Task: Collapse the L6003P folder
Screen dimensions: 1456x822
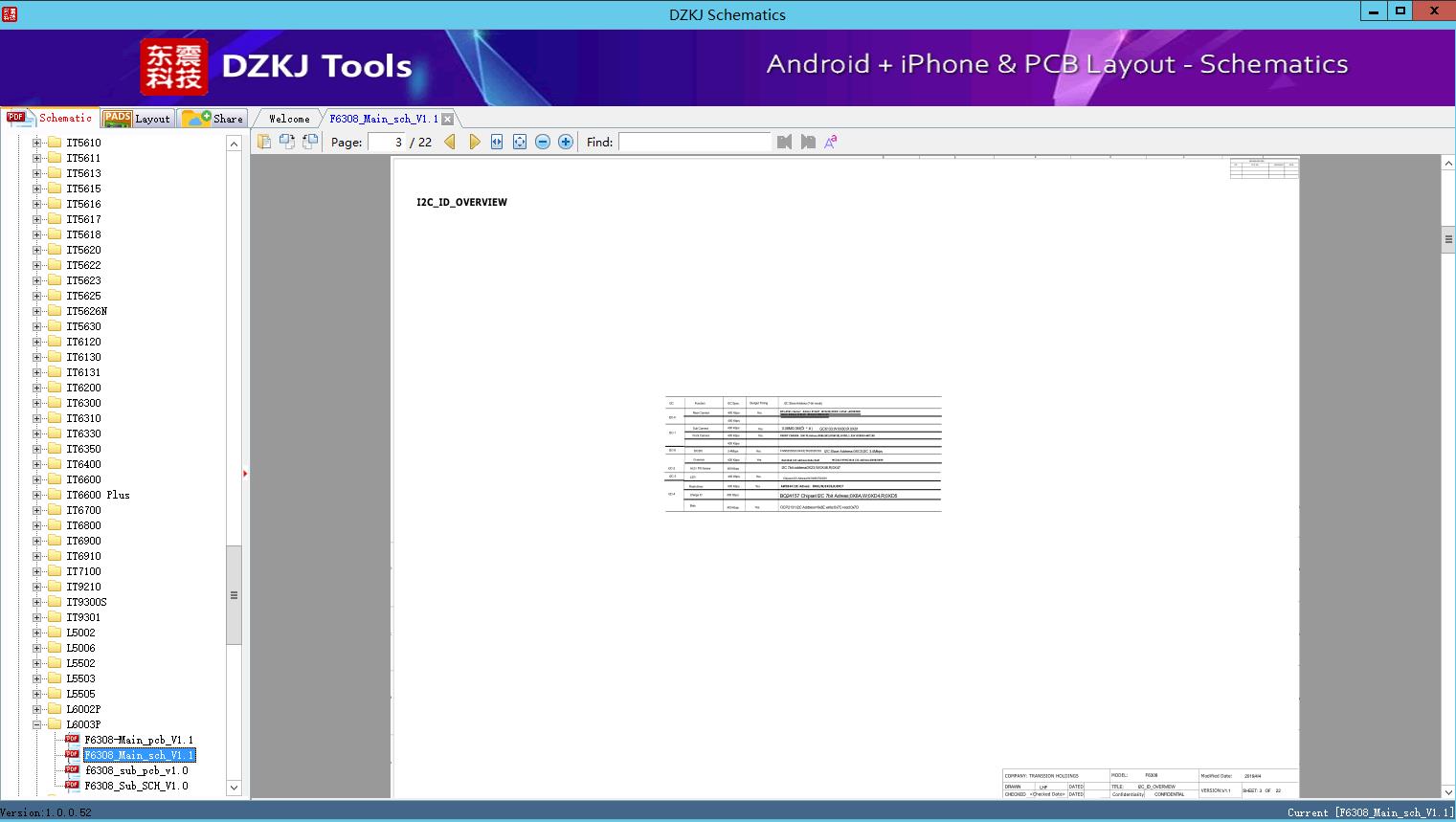Action: pos(36,724)
